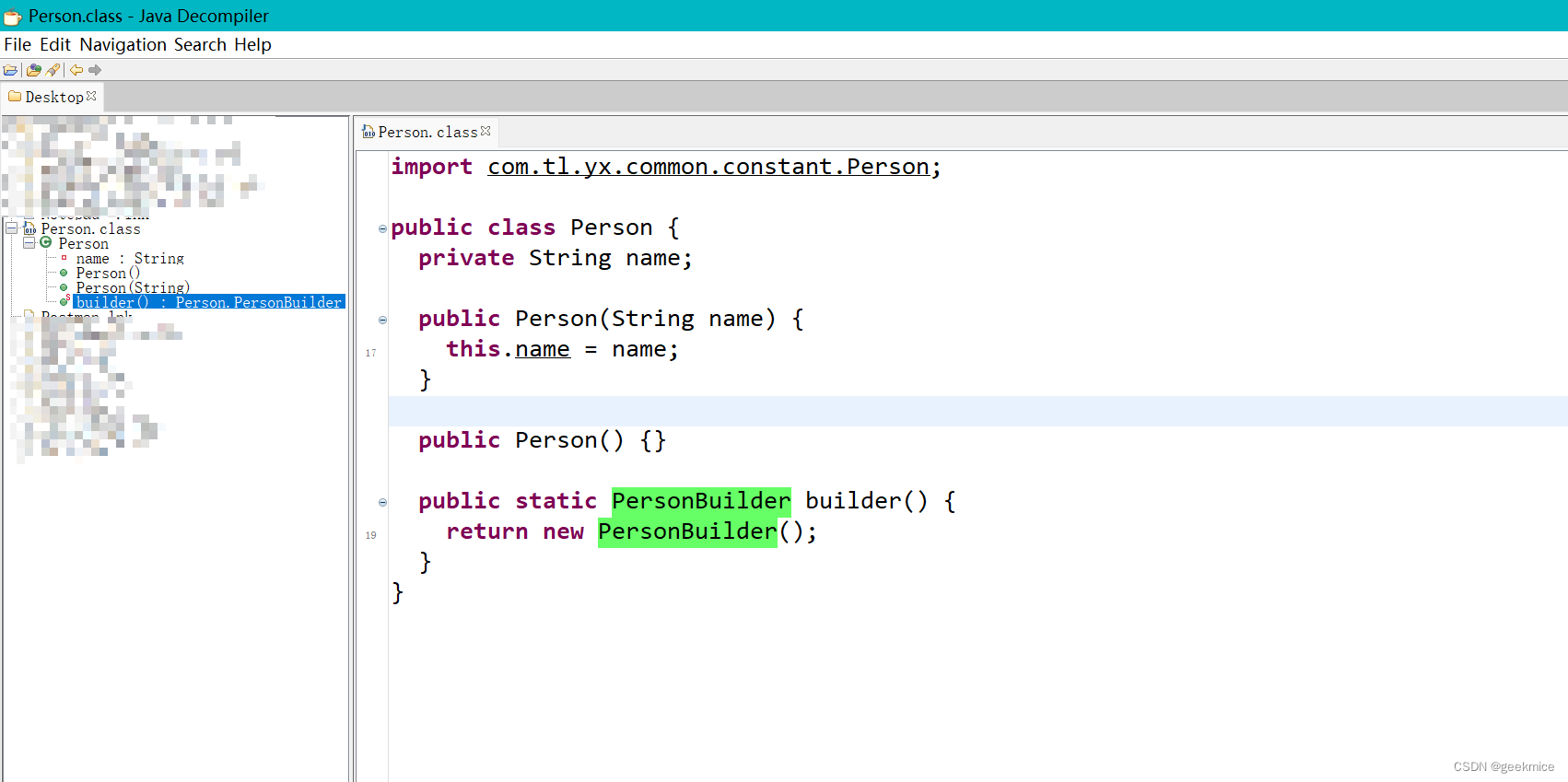Click the Forward navigation arrow
The image size is (1568, 782).
coord(95,70)
